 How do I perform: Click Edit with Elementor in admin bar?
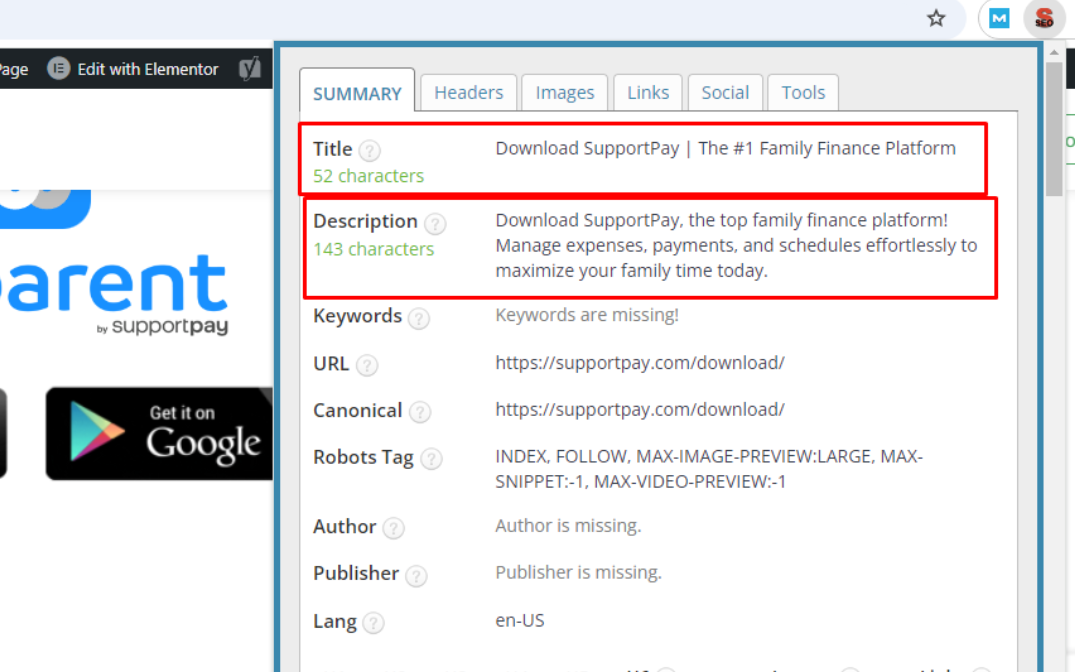point(134,69)
